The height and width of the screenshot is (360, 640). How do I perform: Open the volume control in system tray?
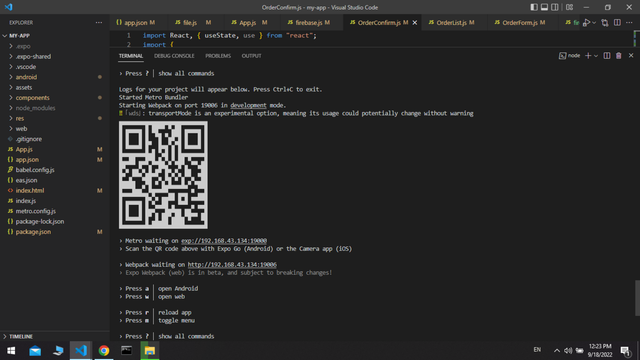pyautogui.click(x=568, y=350)
